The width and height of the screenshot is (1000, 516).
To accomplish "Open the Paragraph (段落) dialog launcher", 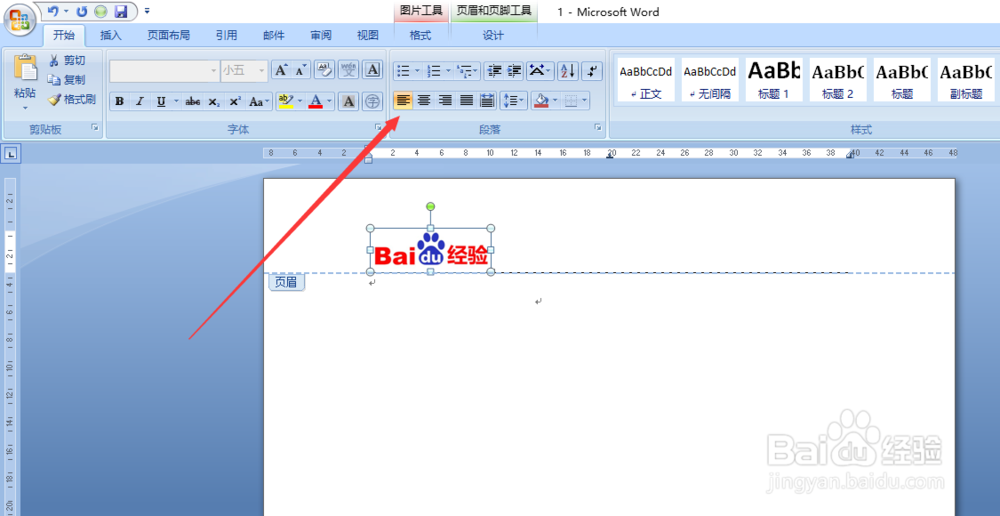I will (x=598, y=128).
